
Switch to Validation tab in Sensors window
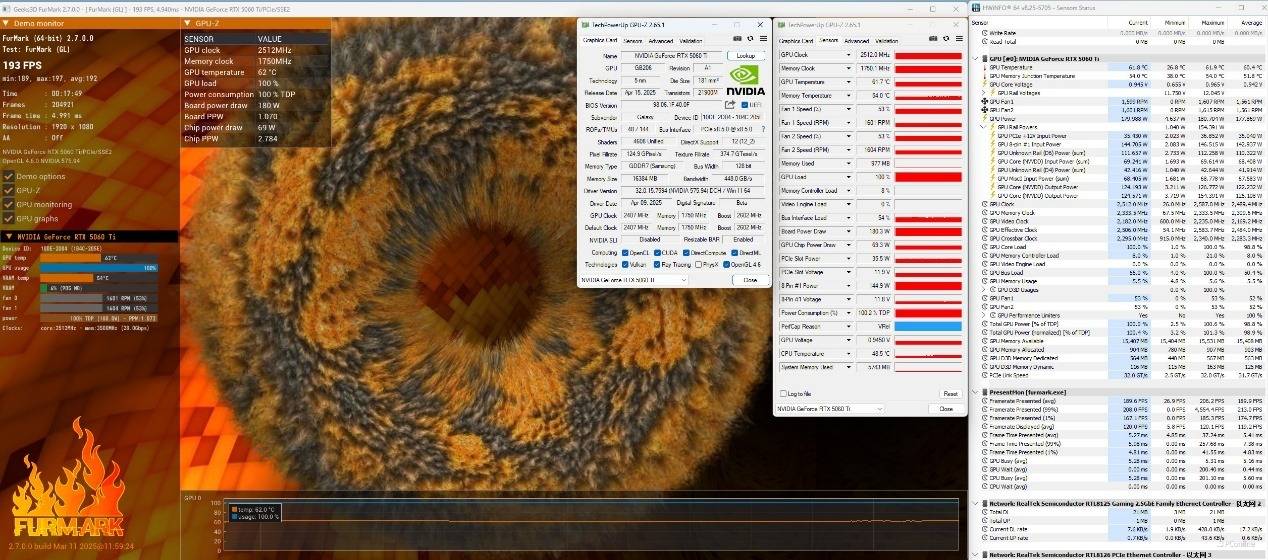(x=888, y=41)
